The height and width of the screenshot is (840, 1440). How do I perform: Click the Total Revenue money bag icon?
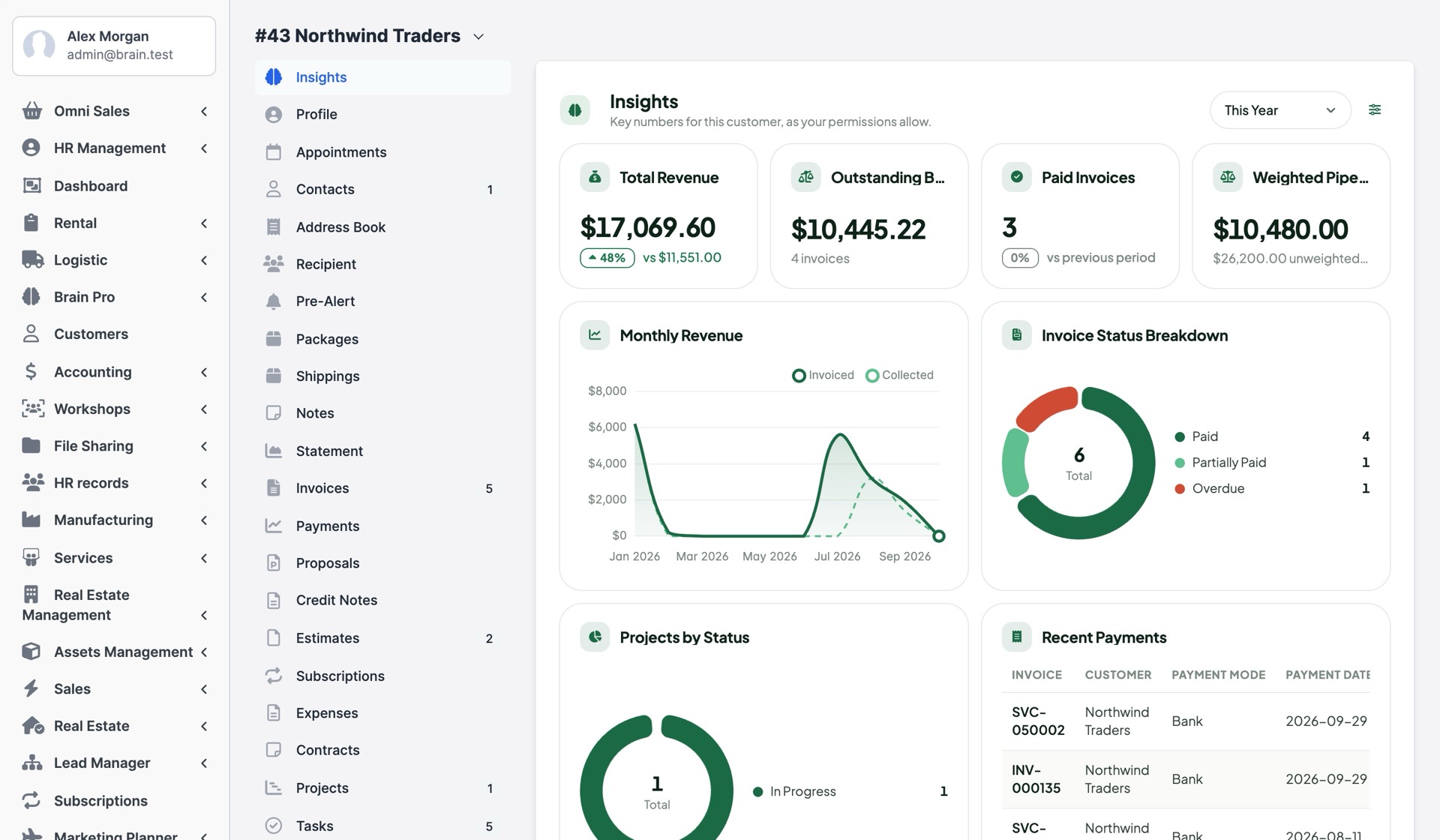(595, 177)
